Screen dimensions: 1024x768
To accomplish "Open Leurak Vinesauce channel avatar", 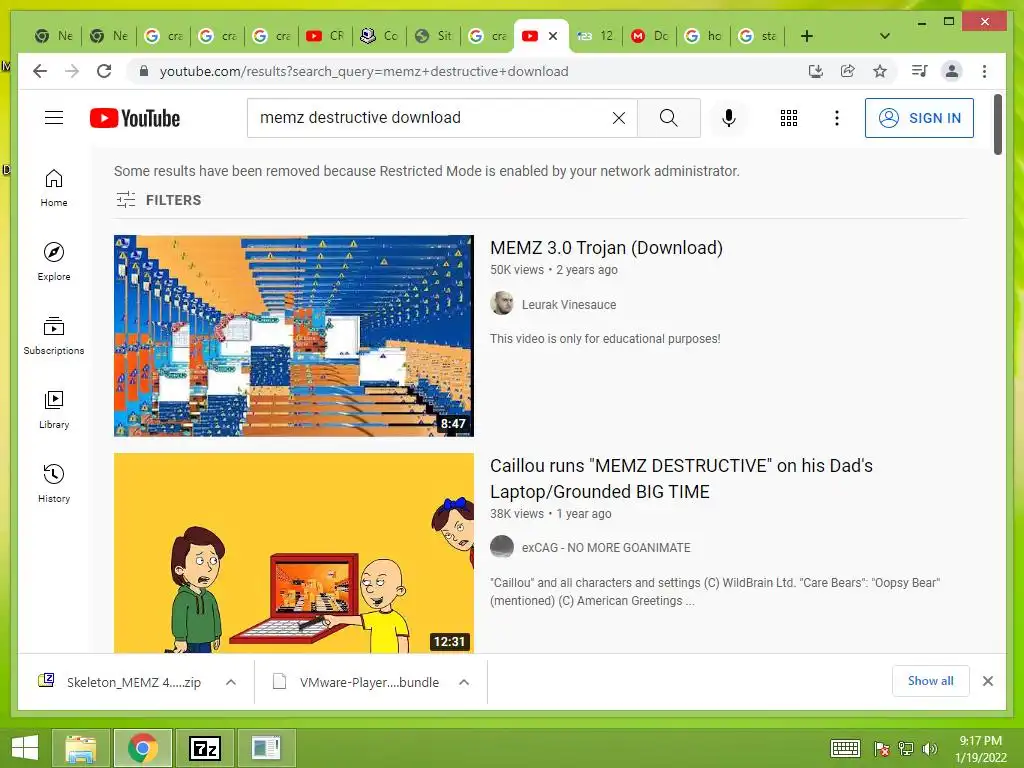I will 502,304.
